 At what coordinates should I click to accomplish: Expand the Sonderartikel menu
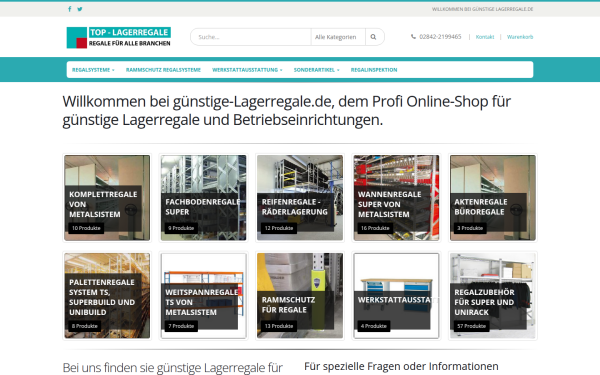[316, 70]
